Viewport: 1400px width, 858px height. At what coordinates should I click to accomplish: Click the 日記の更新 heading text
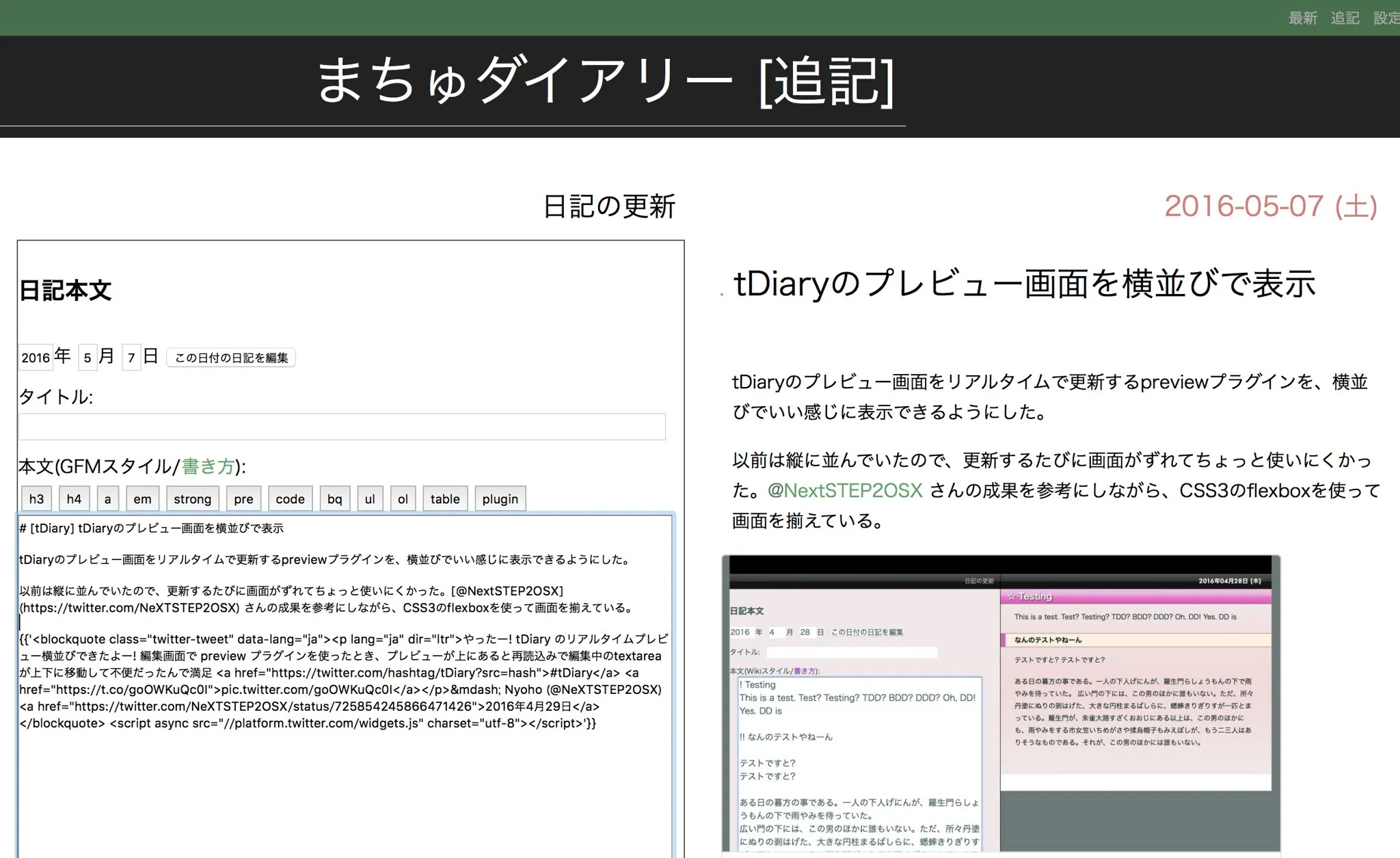click(609, 206)
